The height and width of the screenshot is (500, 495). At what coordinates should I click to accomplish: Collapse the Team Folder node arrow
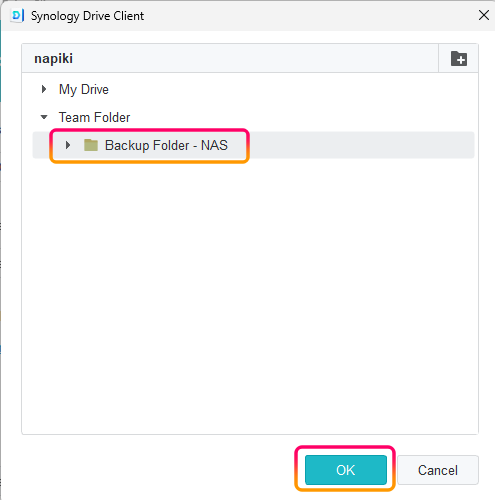pyautogui.click(x=44, y=117)
